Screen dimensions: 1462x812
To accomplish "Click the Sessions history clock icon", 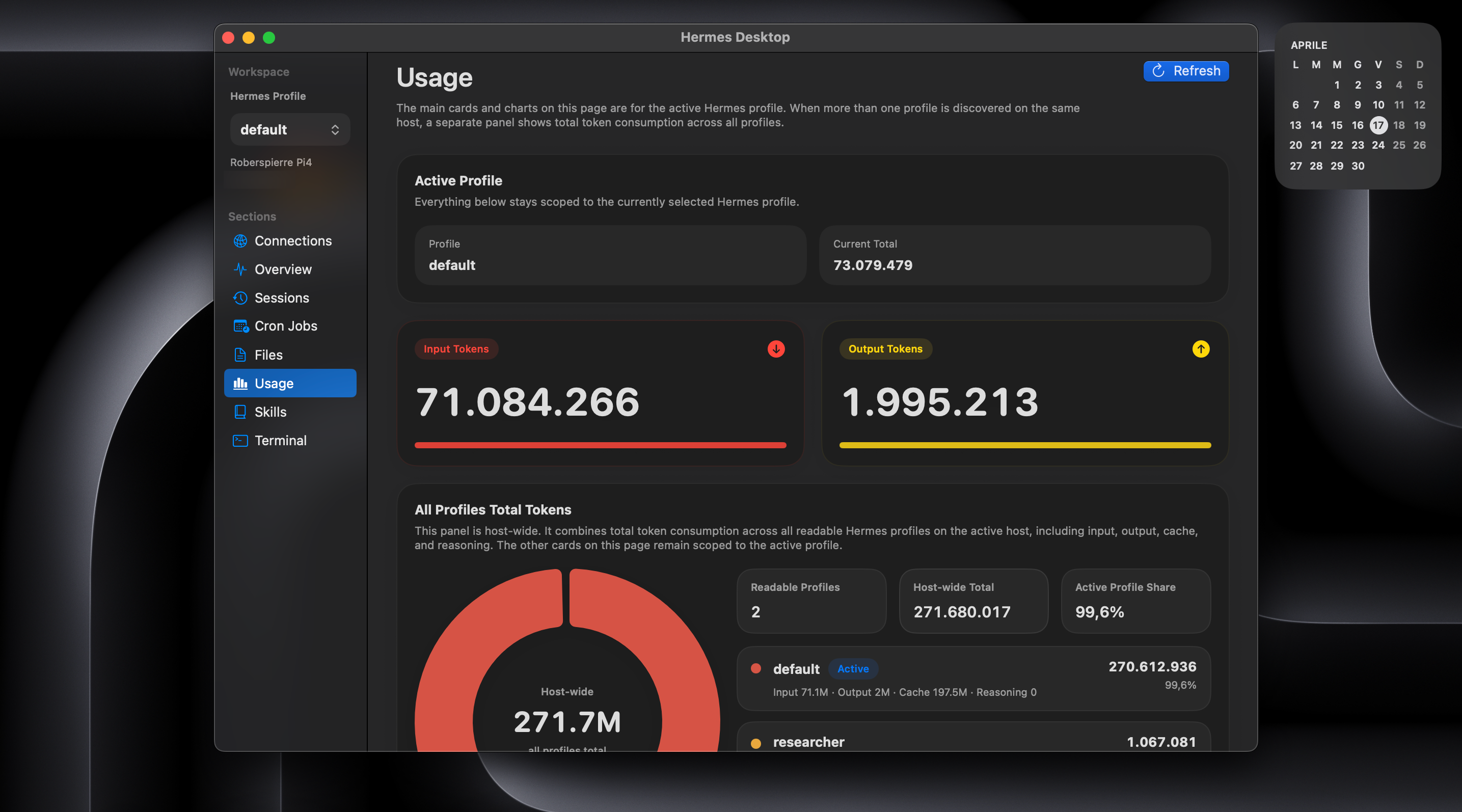I will (240, 297).
